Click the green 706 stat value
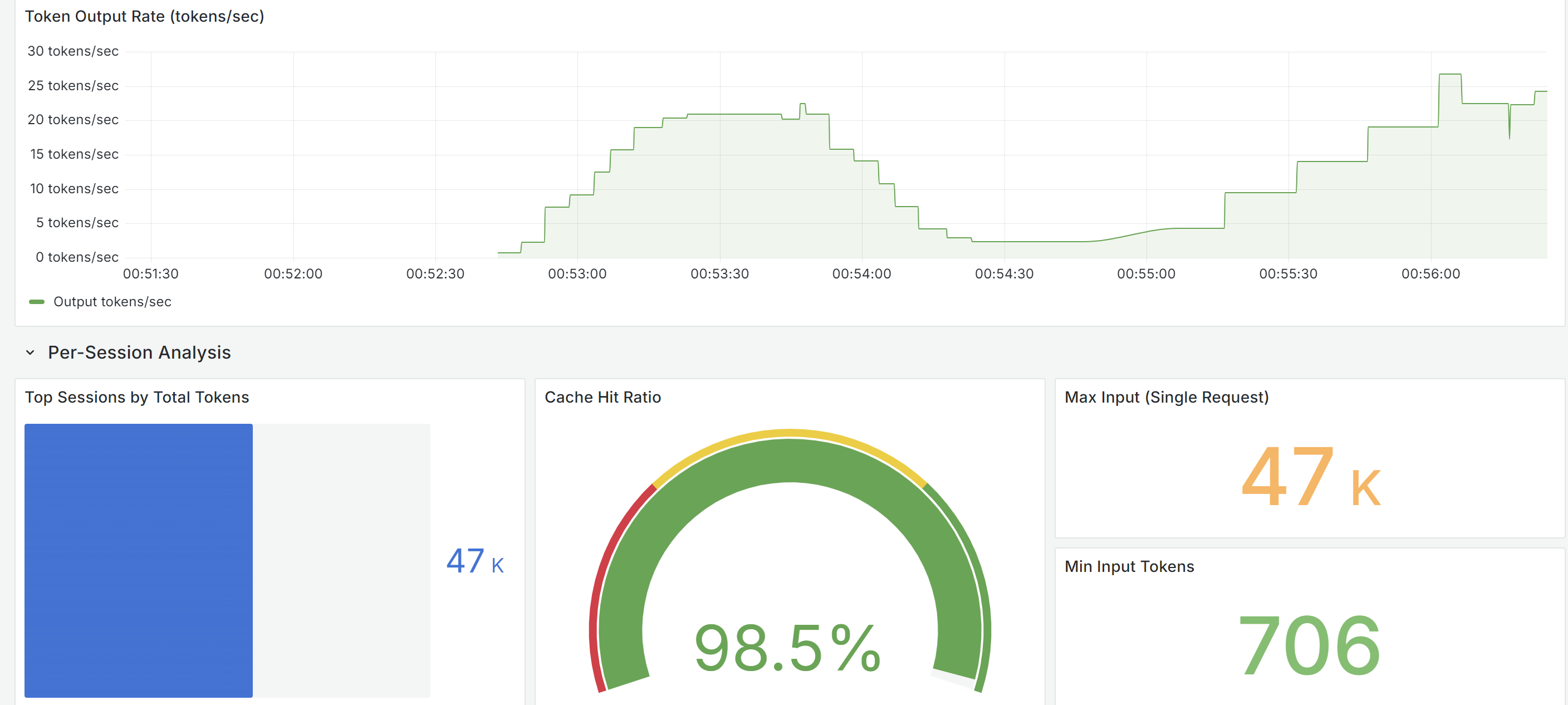This screenshot has width=1568, height=705. coord(1309,645)
